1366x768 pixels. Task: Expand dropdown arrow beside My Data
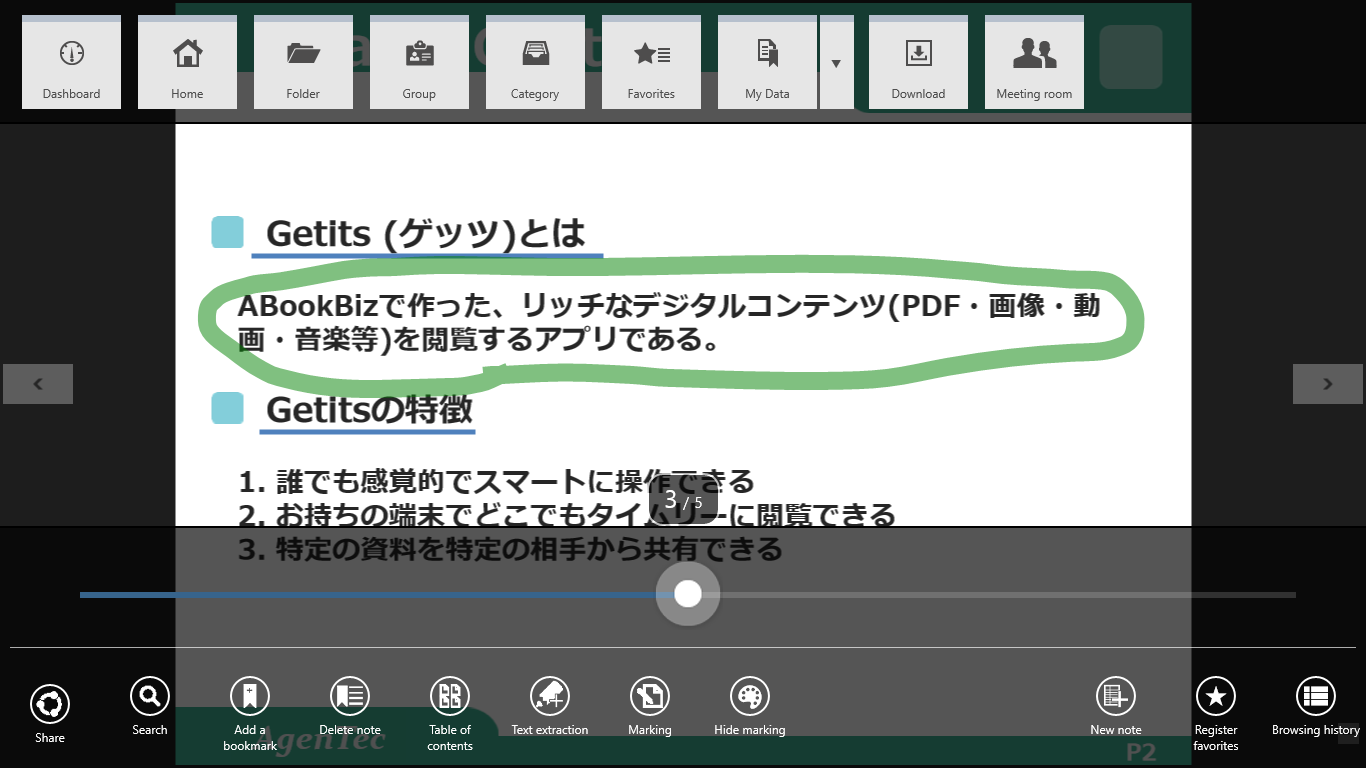point(836,64)
